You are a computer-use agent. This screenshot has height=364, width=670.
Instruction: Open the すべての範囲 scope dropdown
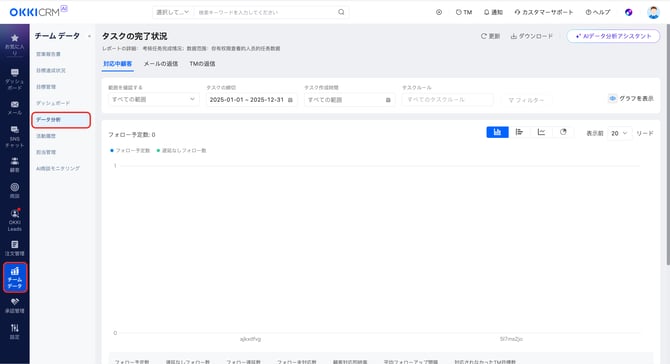(x=153, y=100)
